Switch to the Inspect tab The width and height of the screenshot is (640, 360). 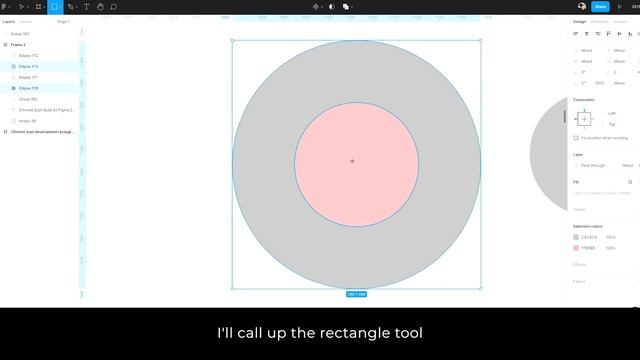click(620, 22)
